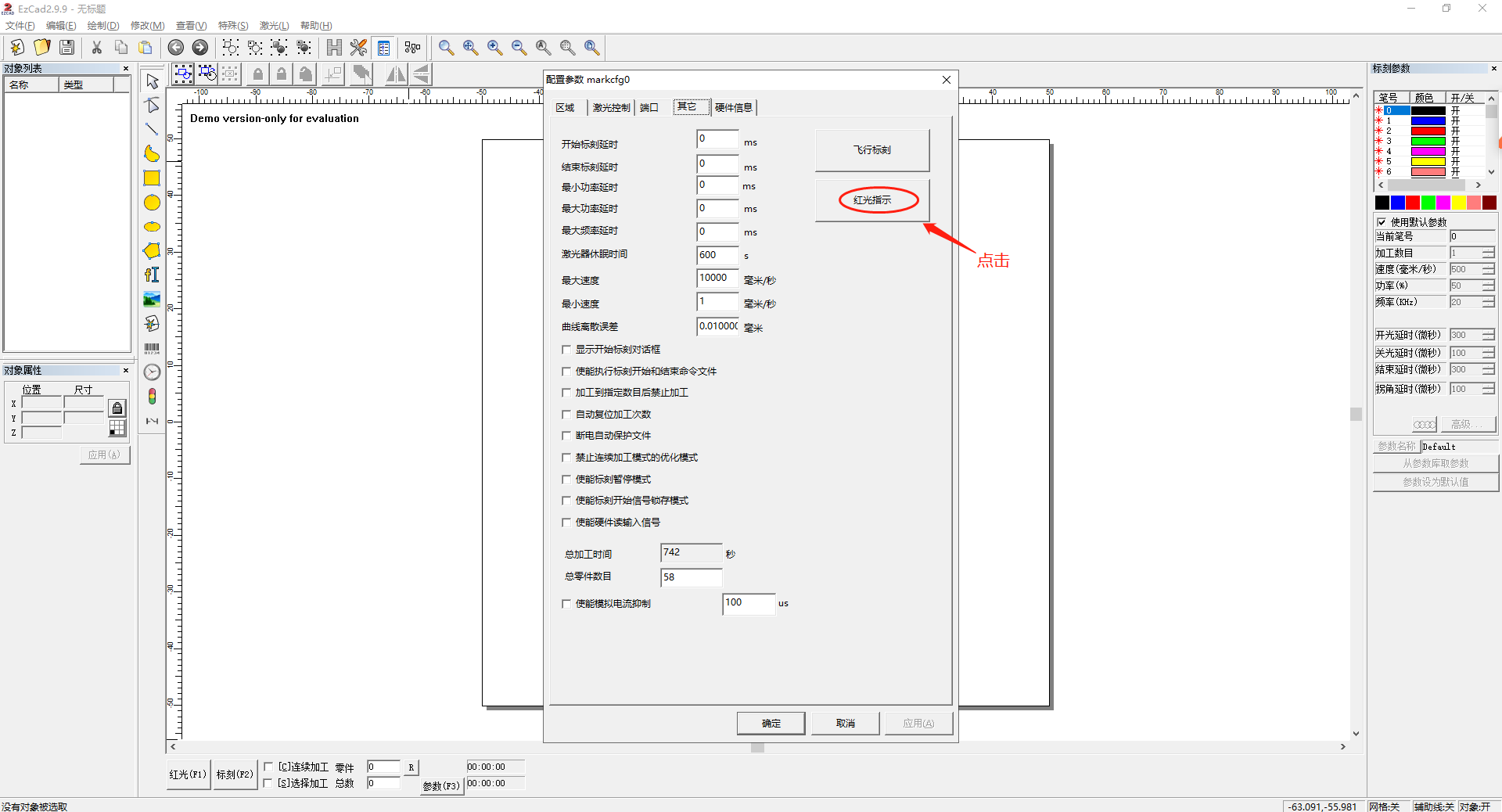The image size is (1502, 812).
Task: Select the barcode drawing tool
Action: click(152, 348)
